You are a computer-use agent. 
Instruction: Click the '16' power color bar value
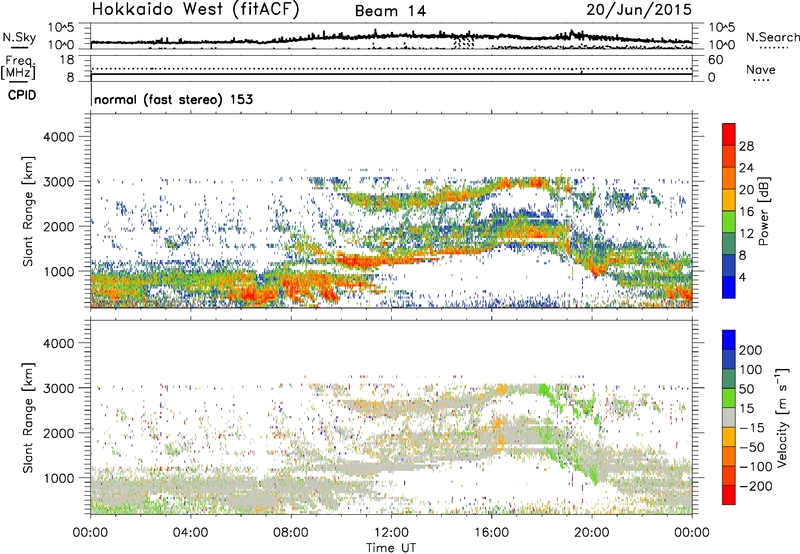tap(746, 212)
